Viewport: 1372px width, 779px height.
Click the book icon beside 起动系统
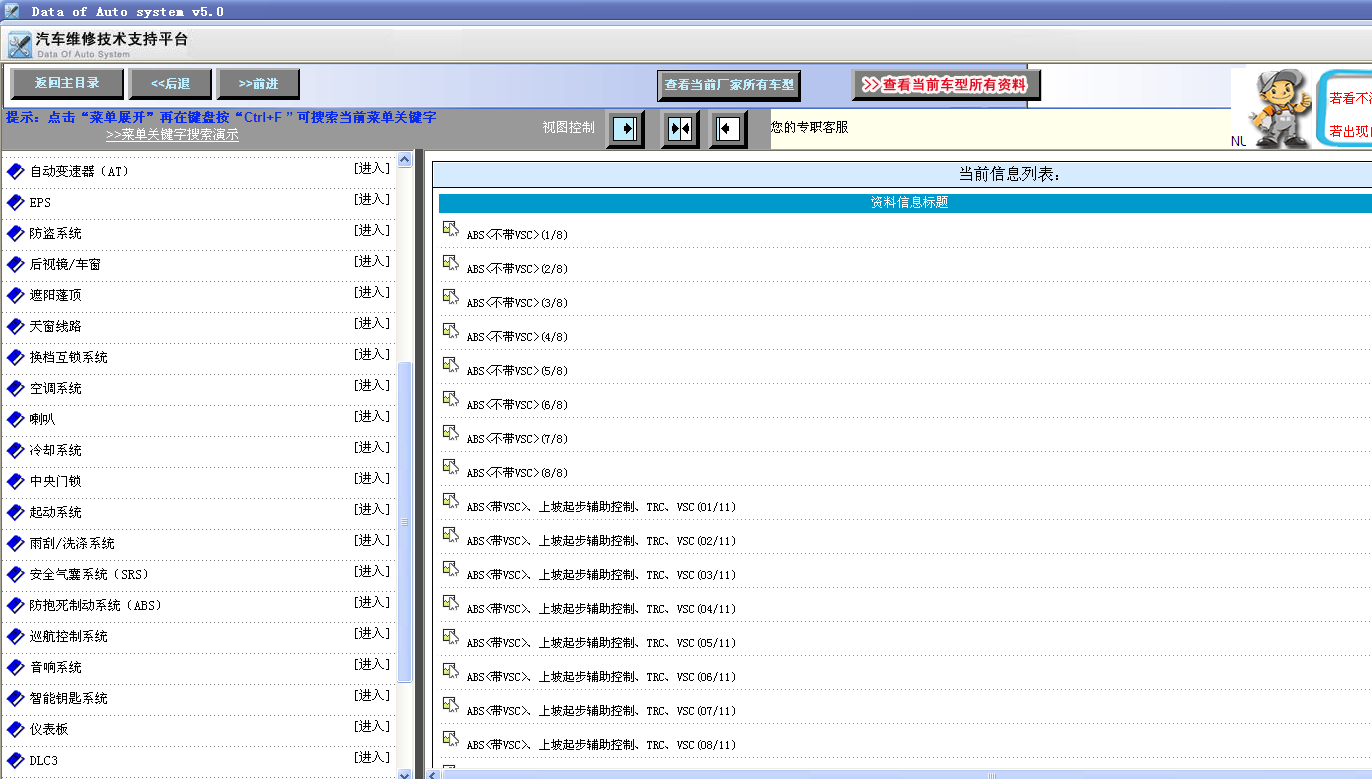(15, 512)
